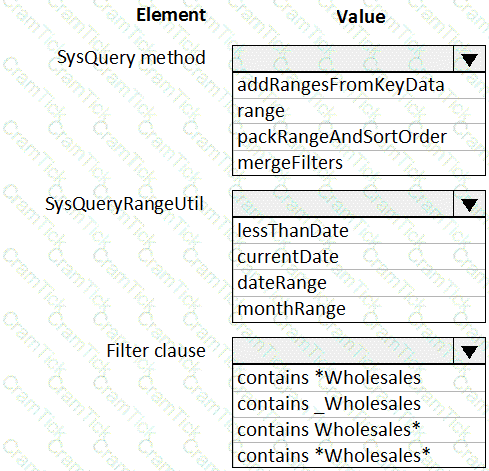Click the SysQuery method label
The width and height of the screenshot is (489, 471).
(131, 58)
